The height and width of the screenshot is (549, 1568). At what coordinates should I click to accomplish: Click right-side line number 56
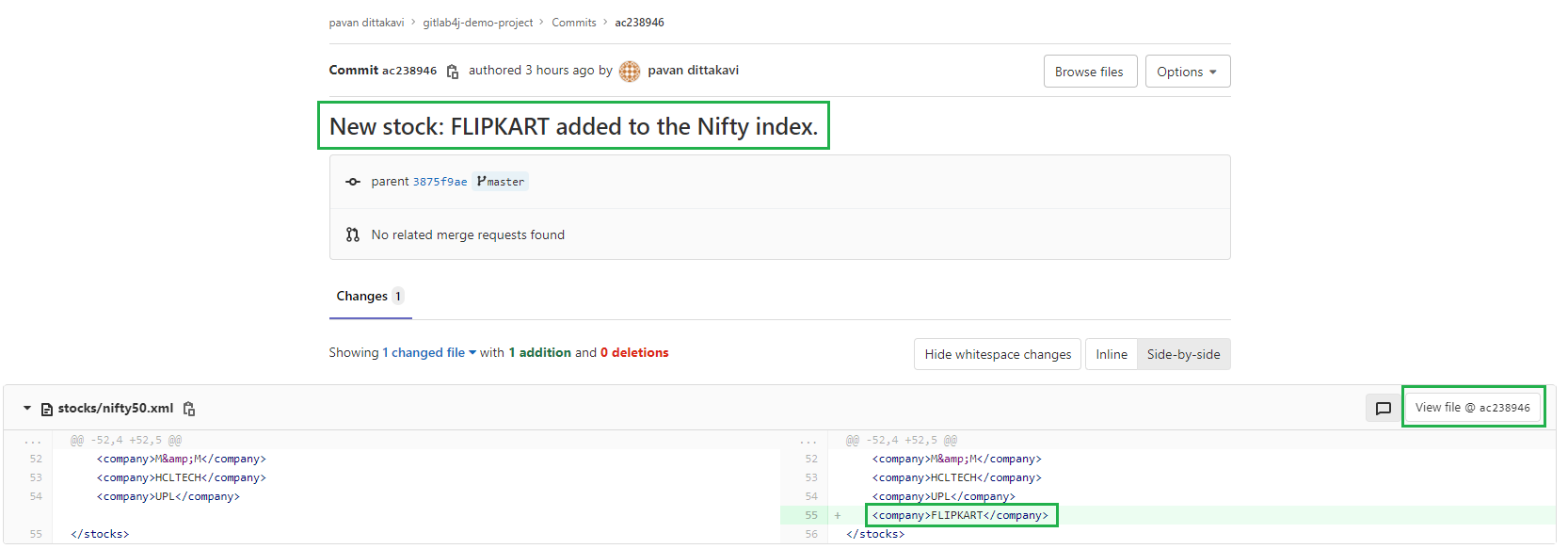tap(810, 534)
